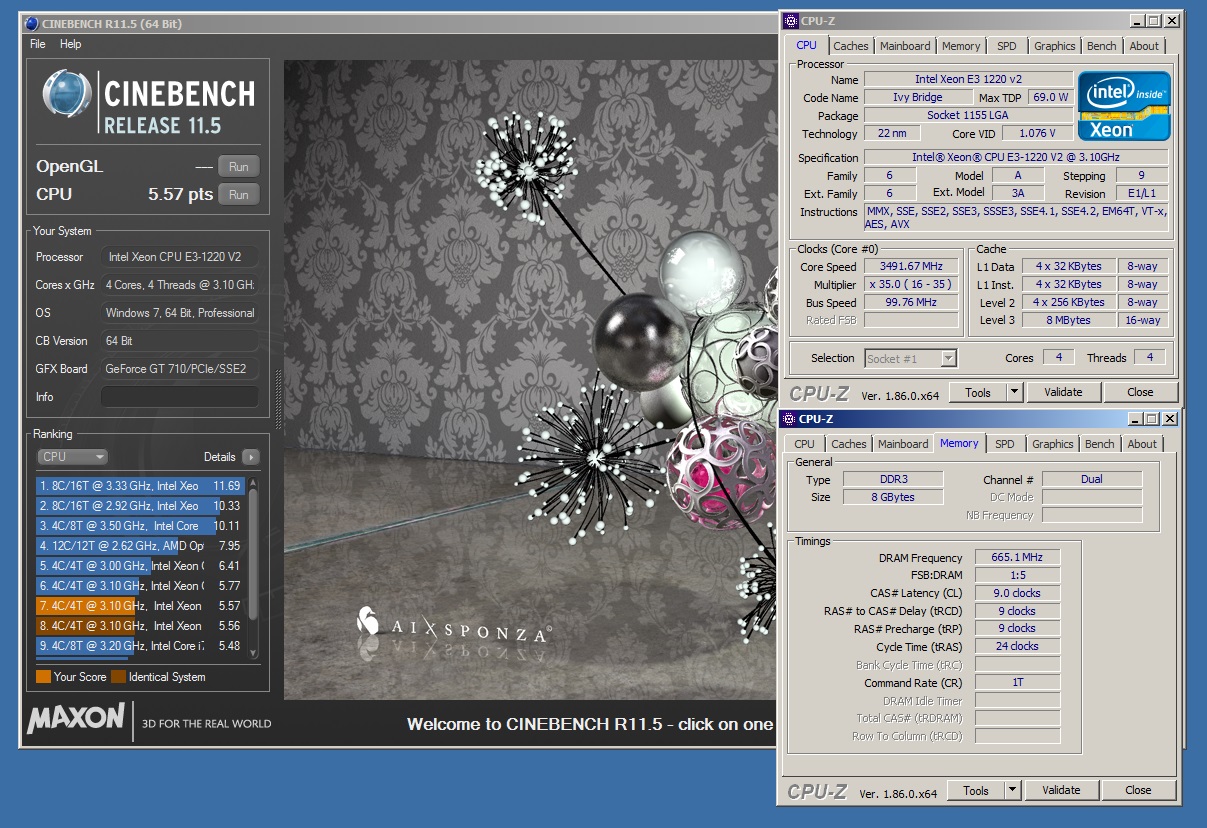Click Validate in upper CPU-Z window
1207x828 pixels.
click(x=1063, y=392)
